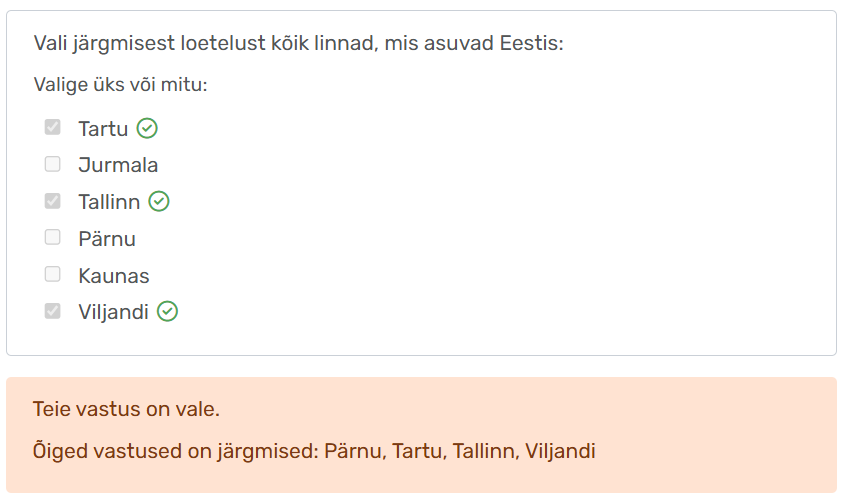Image resolution: width=845 pixels, height=498 pixels.
Task: Toggle the Viljandi checkbox
Action: click(53, 312)
